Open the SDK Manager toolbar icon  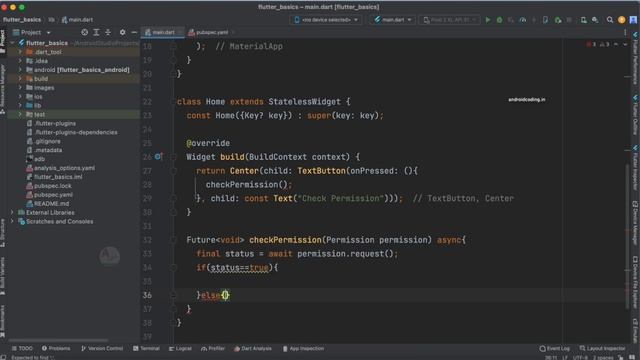(x=595, y=20)
